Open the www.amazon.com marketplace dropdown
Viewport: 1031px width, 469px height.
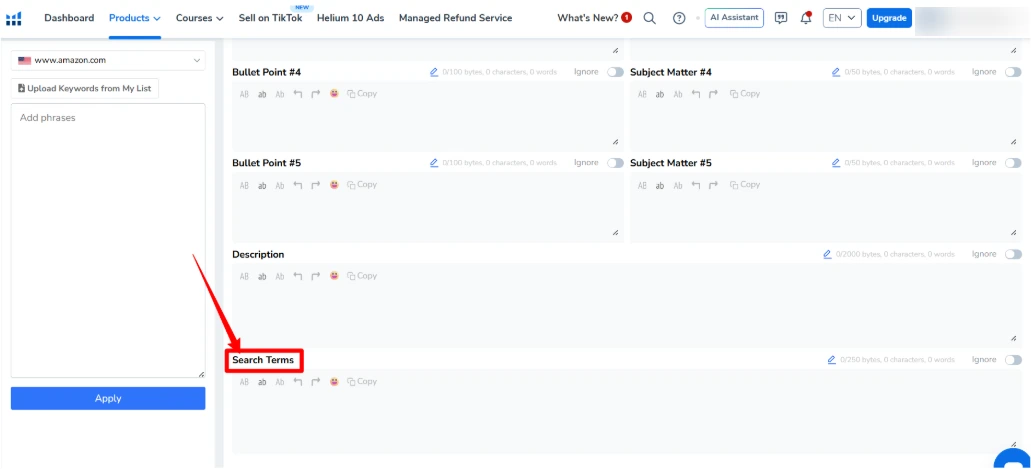coord(108,61)
